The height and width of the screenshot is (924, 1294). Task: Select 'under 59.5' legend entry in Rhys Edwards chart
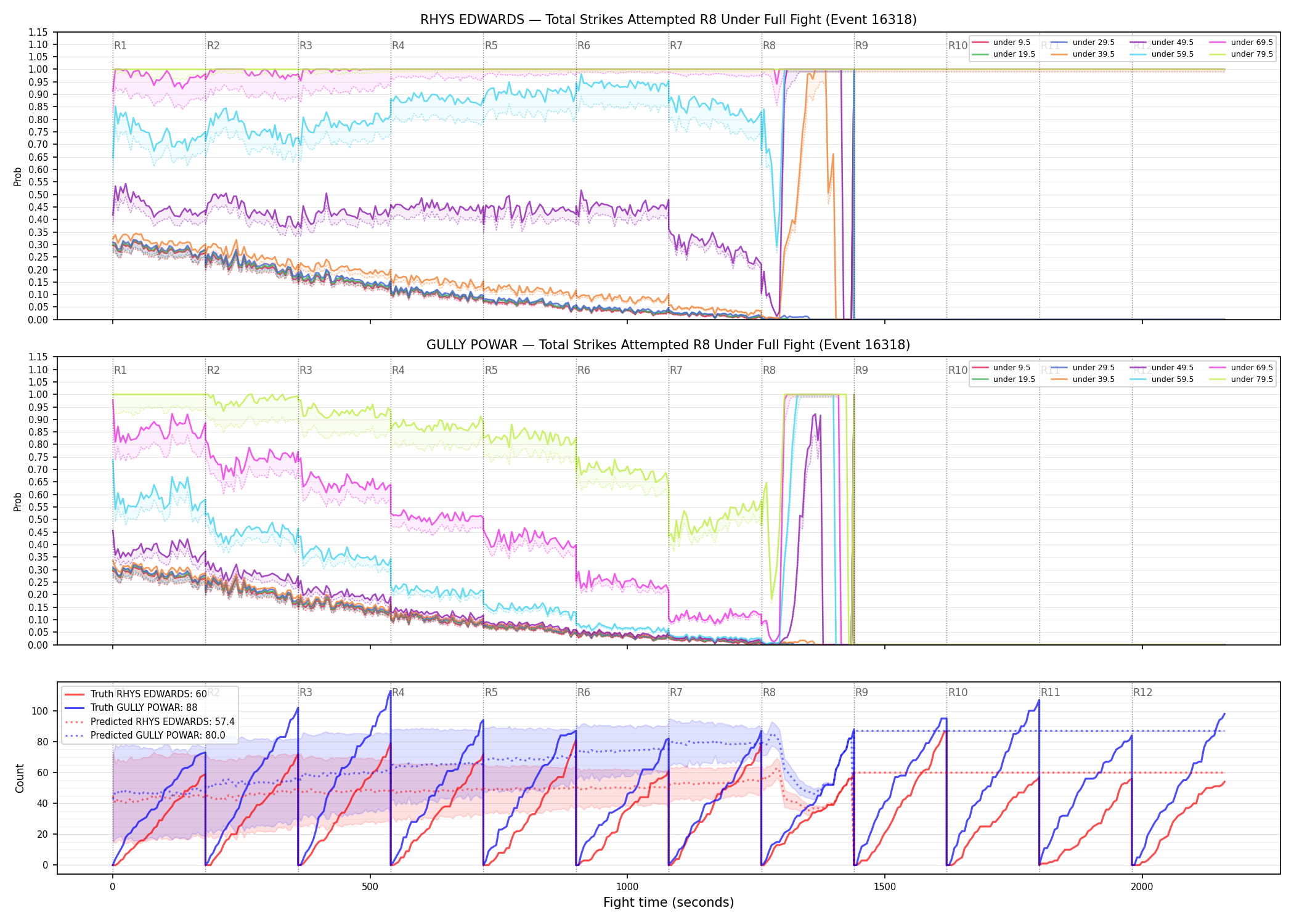click(1162, 54)
